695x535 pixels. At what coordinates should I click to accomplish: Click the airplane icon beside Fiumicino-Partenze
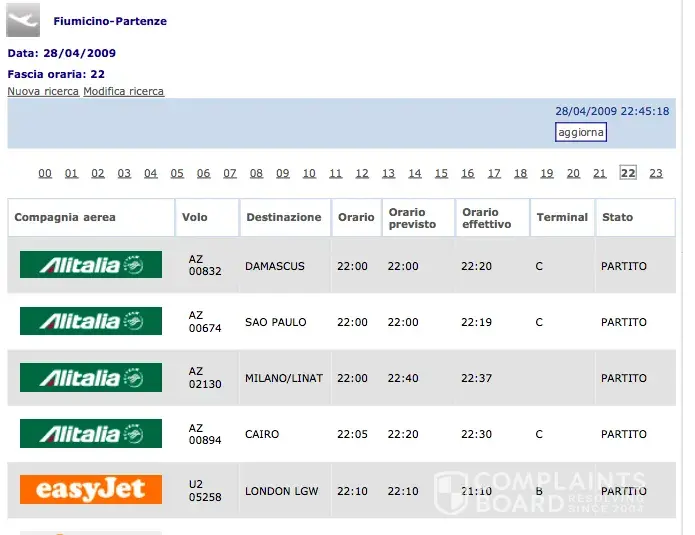[x=23, y=20]
